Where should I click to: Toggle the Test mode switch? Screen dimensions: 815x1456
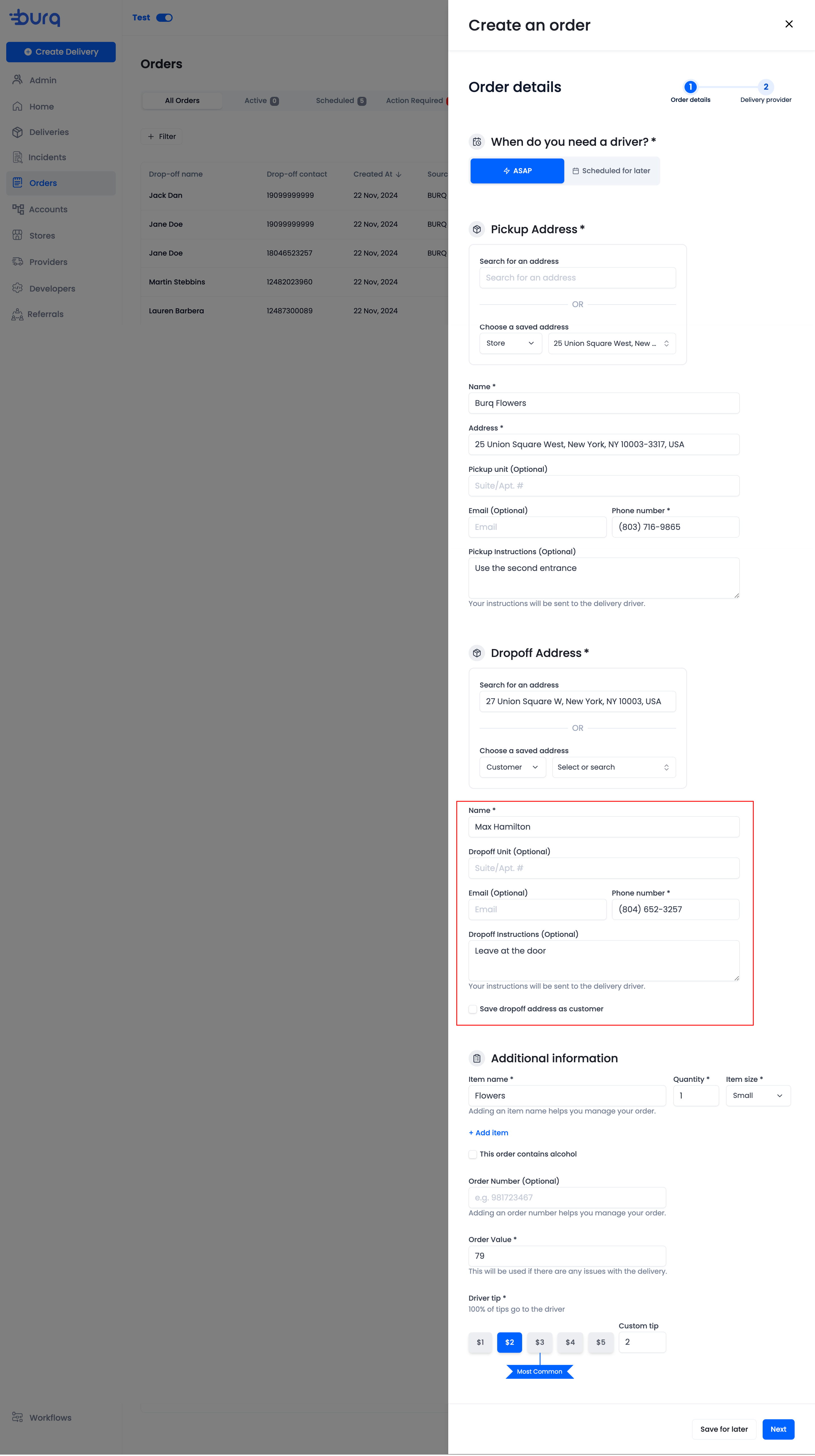pos(164,18)
